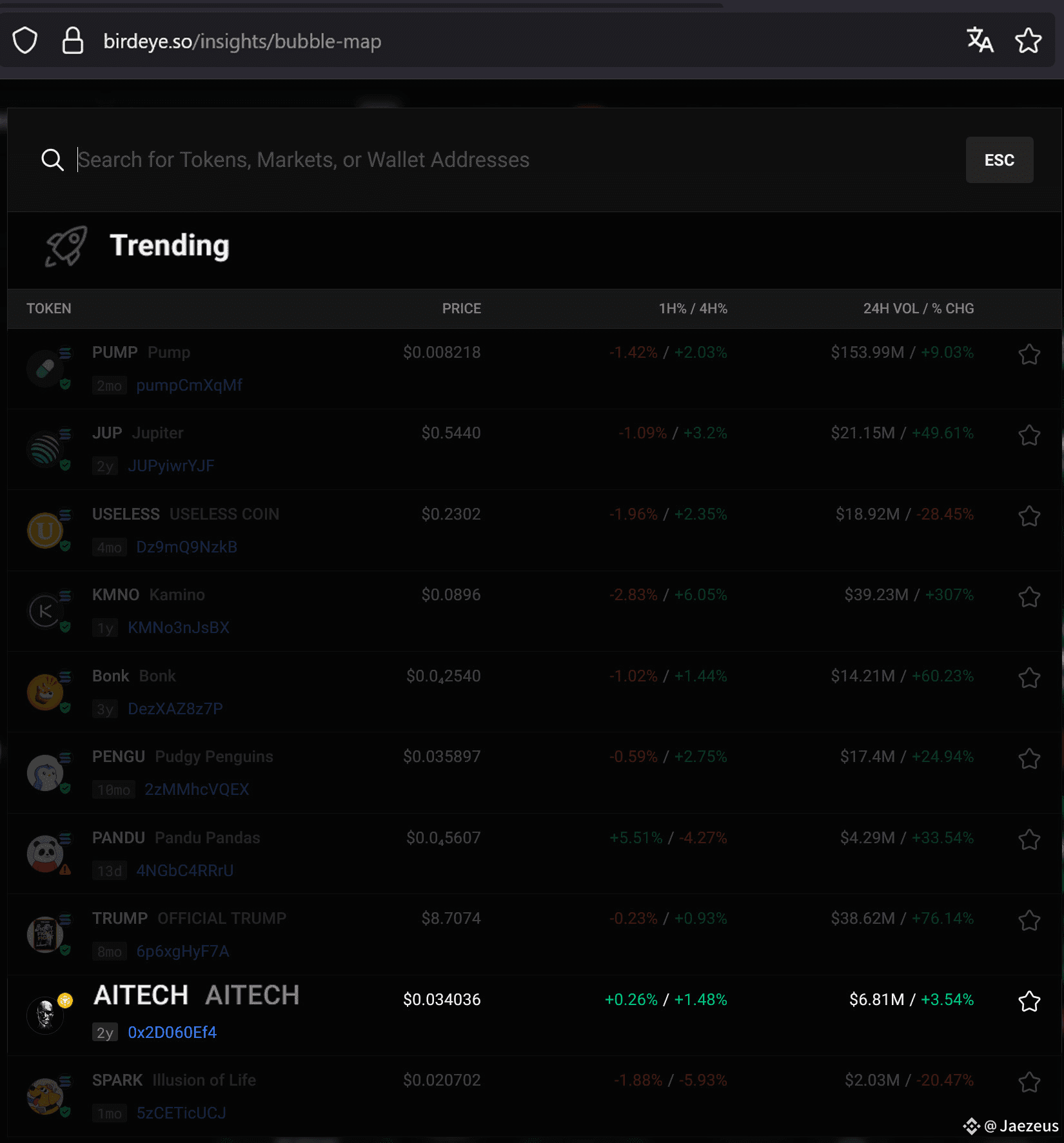Click the PUMP verified checkmark badge
1064x1143 pixels.
coord(65,384)
